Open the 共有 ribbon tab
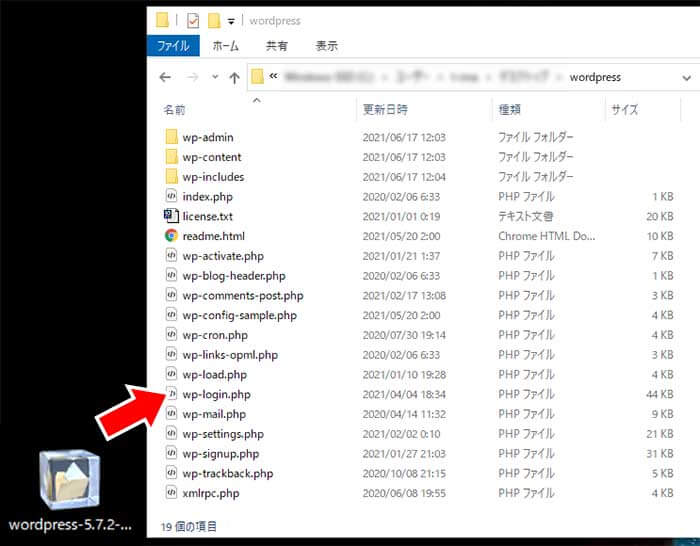Screen dimensions: 700x546 [277, 46]
